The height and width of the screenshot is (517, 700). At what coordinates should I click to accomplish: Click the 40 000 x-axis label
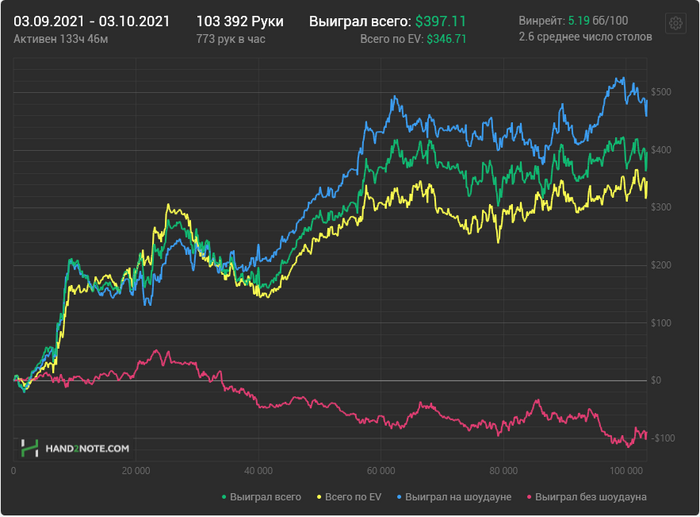258,471
